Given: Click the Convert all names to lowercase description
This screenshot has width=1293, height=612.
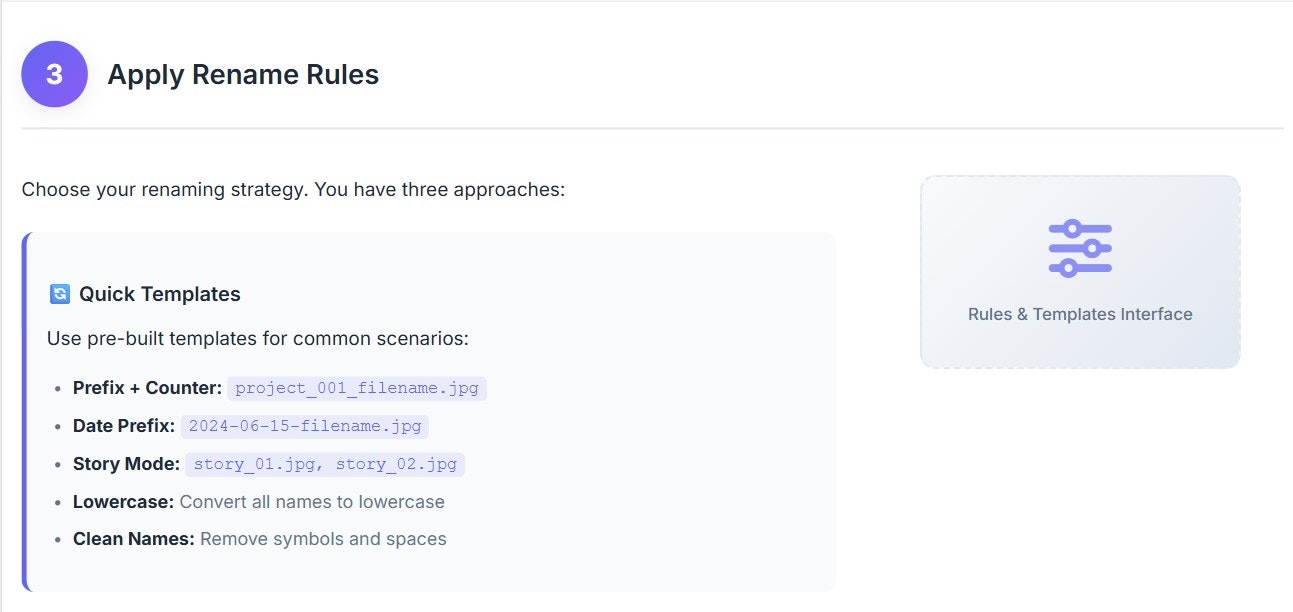Looking at the screenshot, I should pyautogui.click(x=312, y=502).
